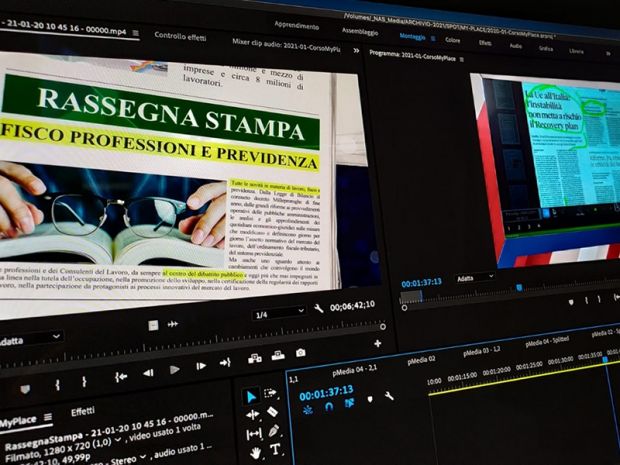Add marker in the Program monitor
The image size is (620, 465).
[x=571, y=302]
